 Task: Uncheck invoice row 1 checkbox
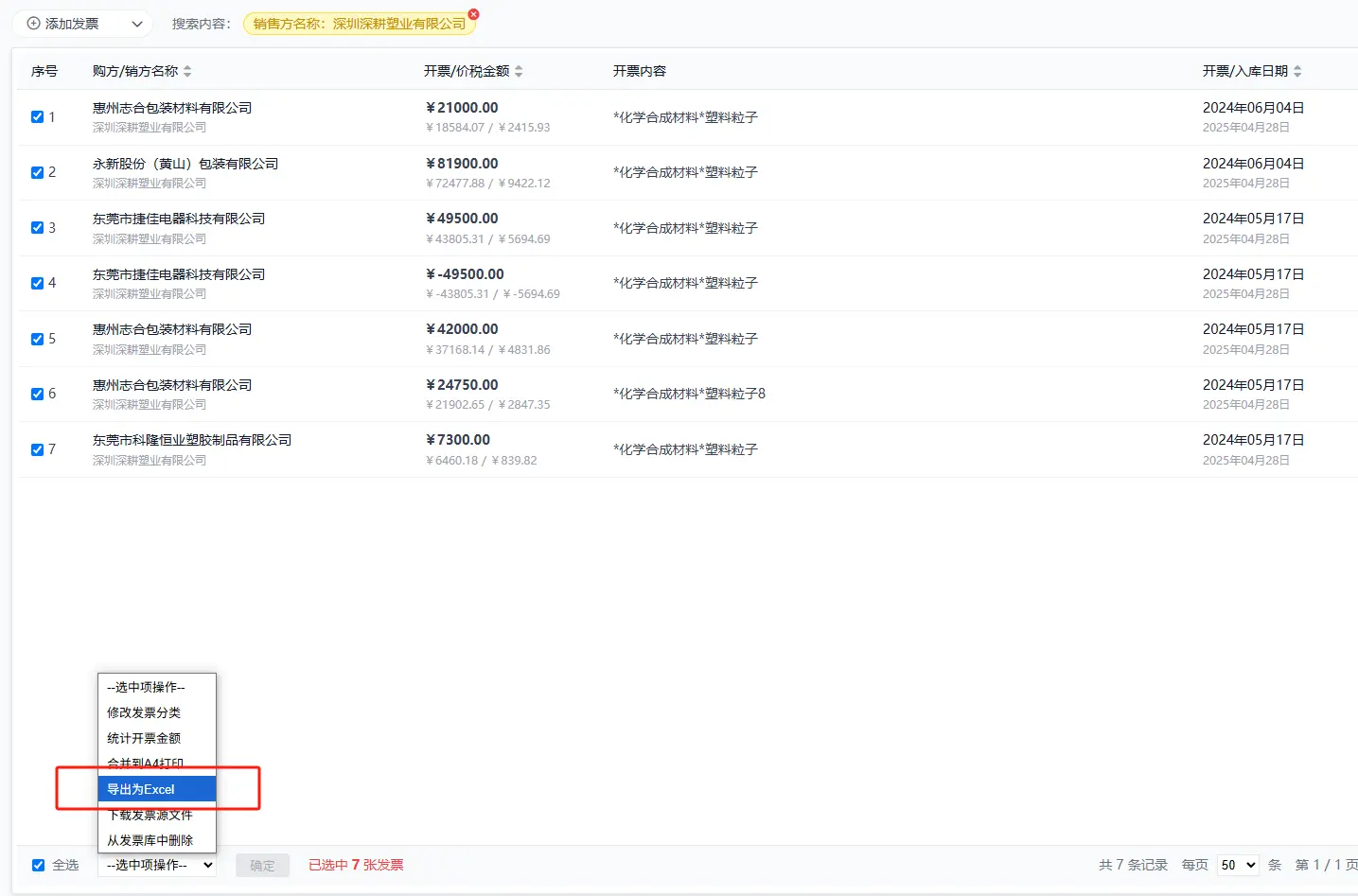coord(38,117)
